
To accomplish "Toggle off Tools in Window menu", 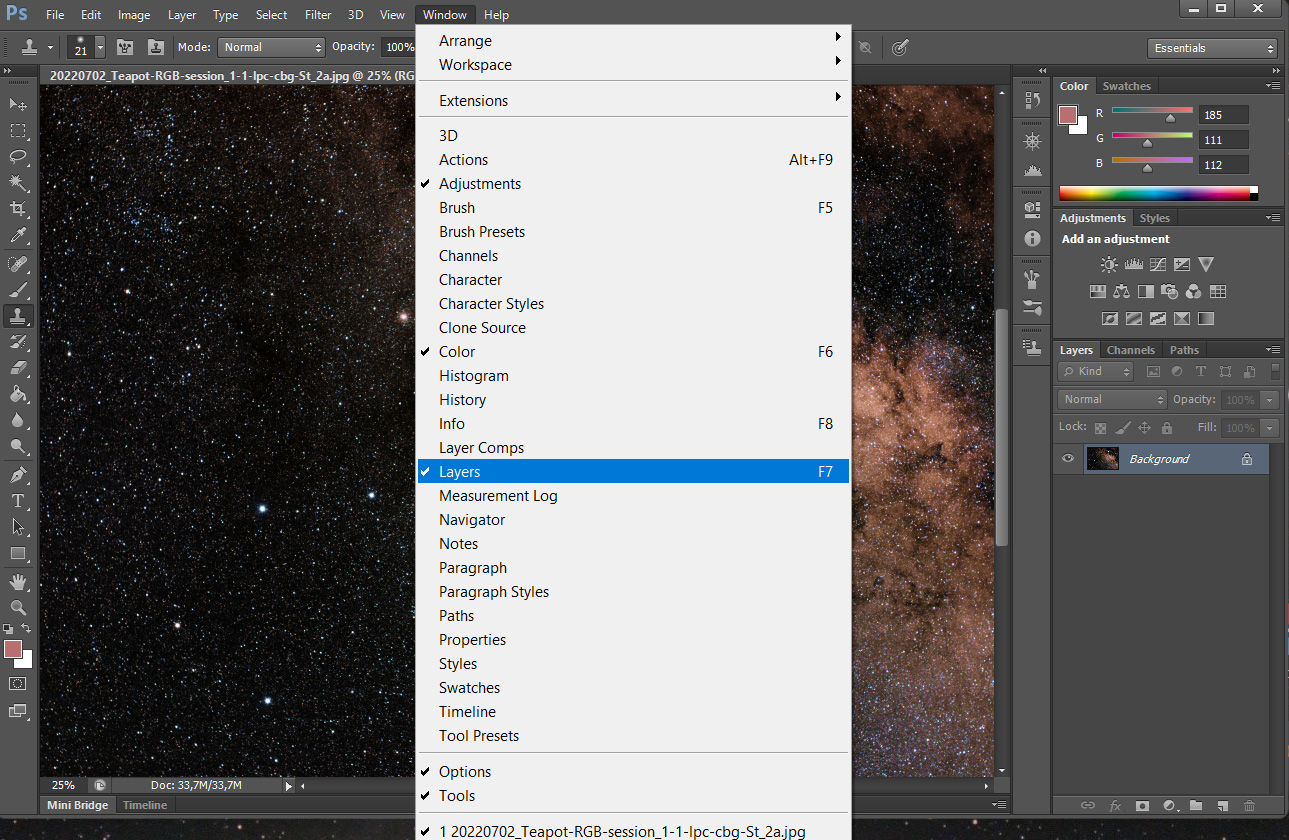I will pos(457,796).
